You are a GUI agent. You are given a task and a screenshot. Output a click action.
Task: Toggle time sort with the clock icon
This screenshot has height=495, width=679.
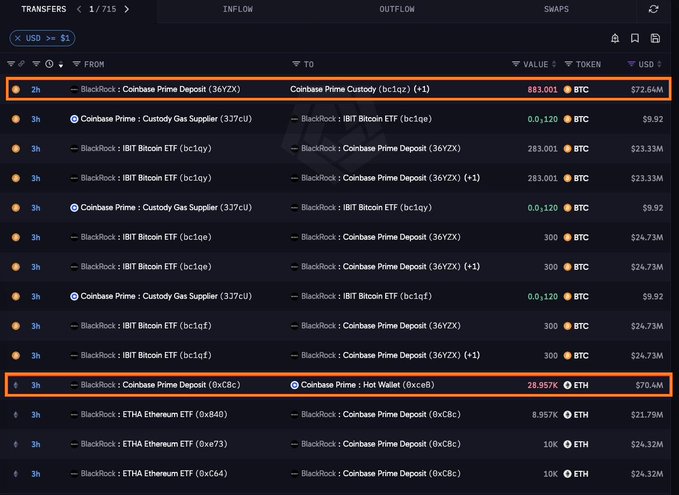(x=49, y=64)
